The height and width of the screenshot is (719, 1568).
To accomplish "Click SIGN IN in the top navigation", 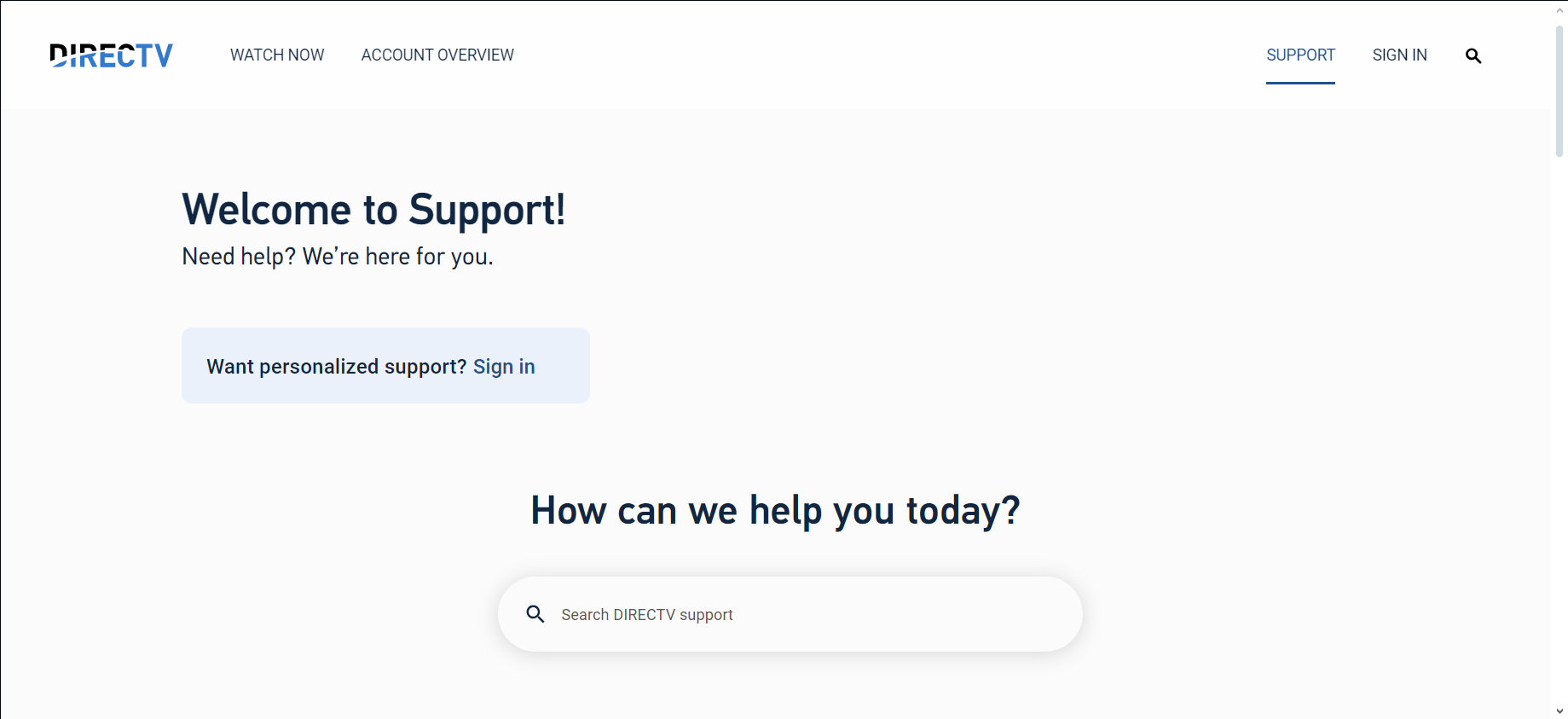I will point(1399,55).
